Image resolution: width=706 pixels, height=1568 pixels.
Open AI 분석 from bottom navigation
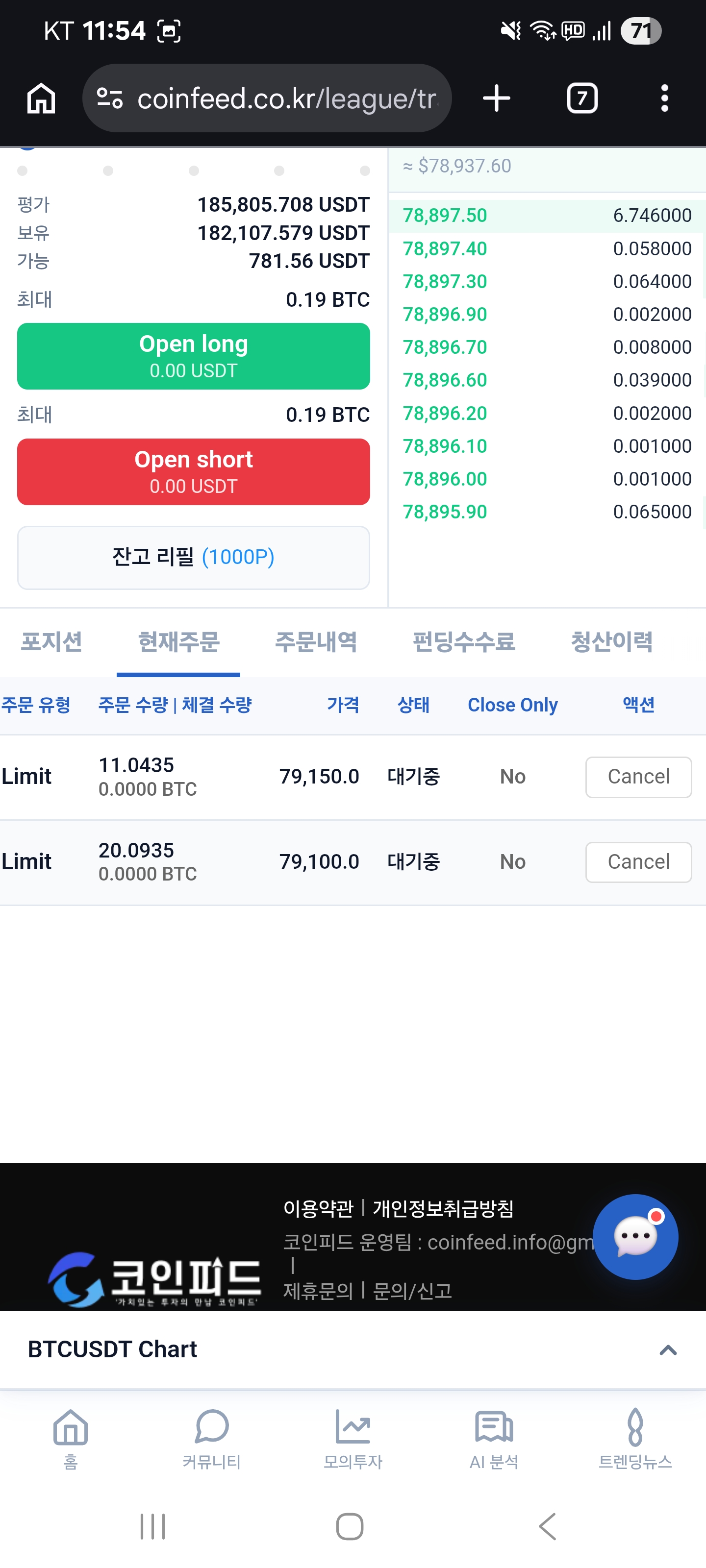[493, 1438]
